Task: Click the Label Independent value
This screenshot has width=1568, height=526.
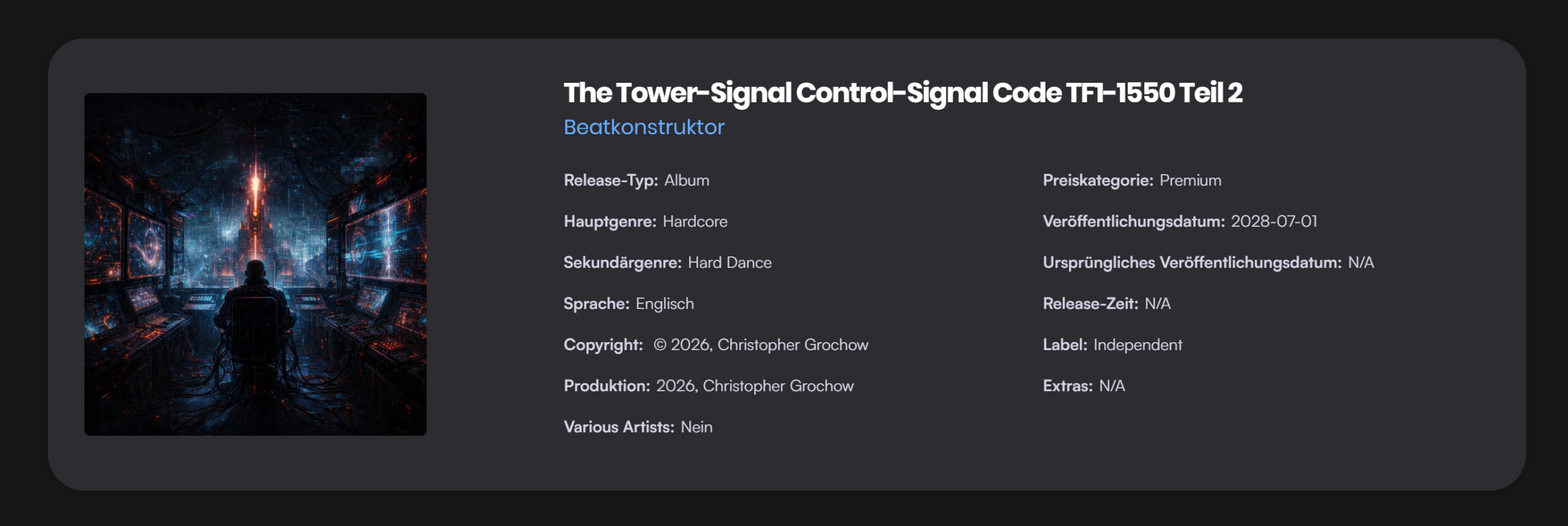Action: point(1137,345)
